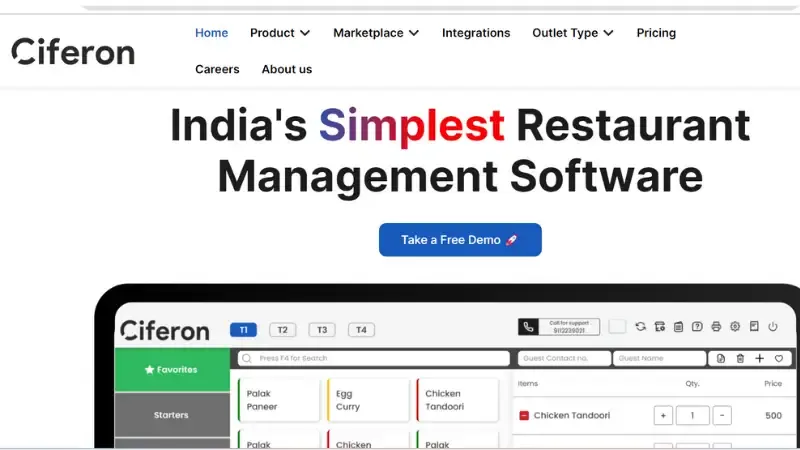Viewport: 800px width, 450px height.
Task: Select the Egg Curry menu item
Action: point(368,400)
